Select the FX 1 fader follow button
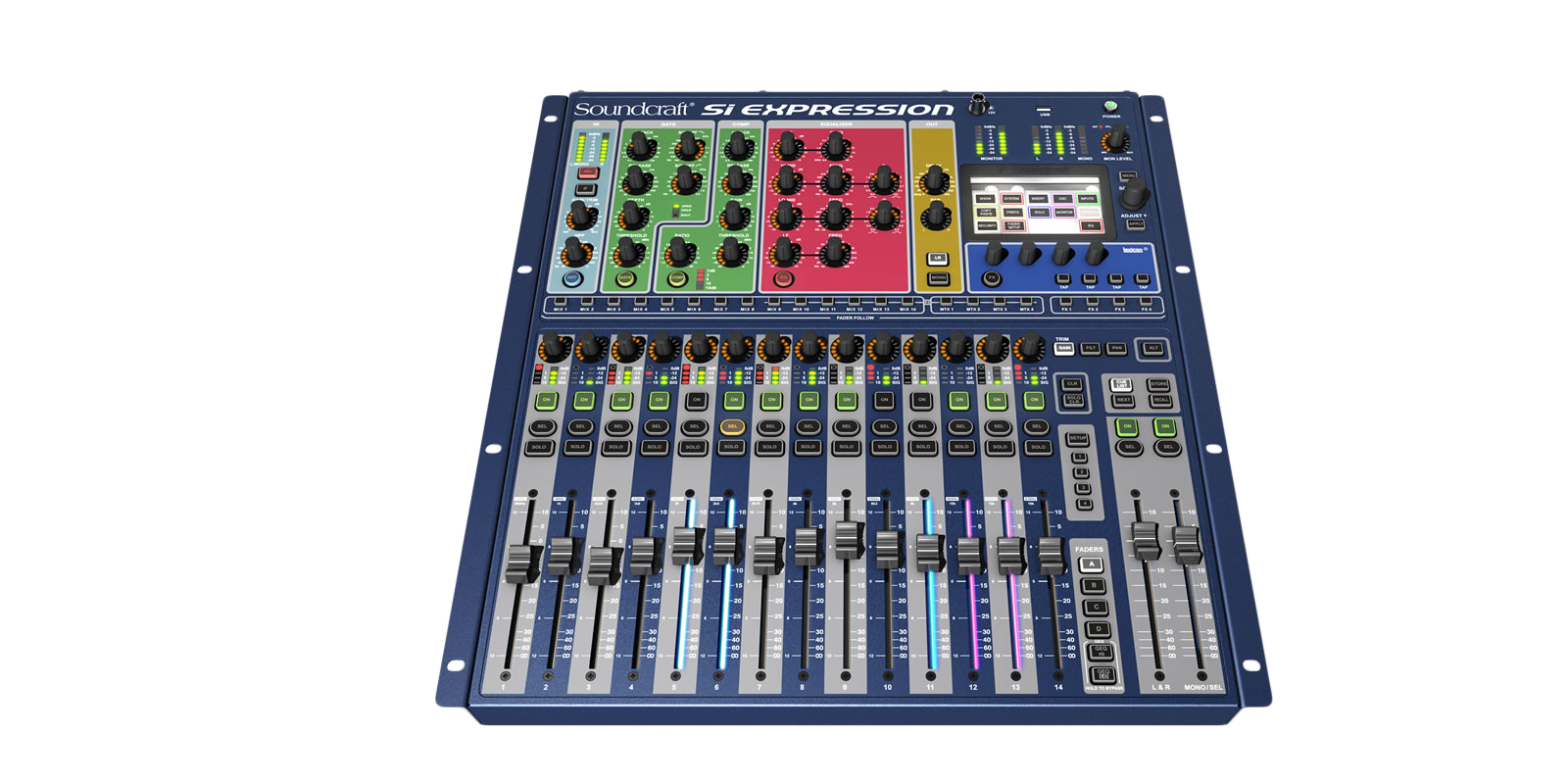The height and width of the screenshot is (784, 1568). point(1066,302)
